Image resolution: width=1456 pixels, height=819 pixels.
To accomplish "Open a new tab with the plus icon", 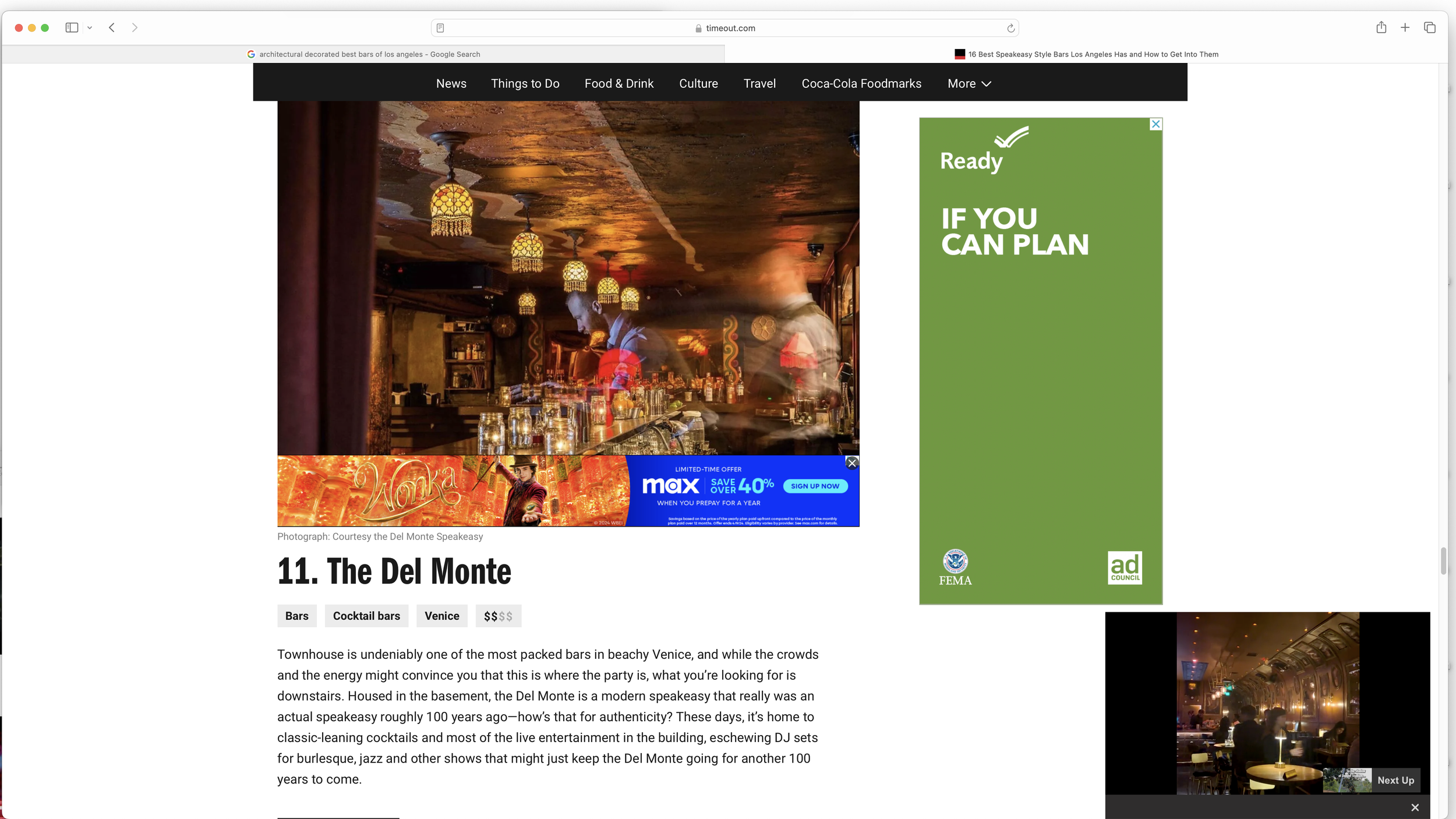I will (x=1405, y=27).
